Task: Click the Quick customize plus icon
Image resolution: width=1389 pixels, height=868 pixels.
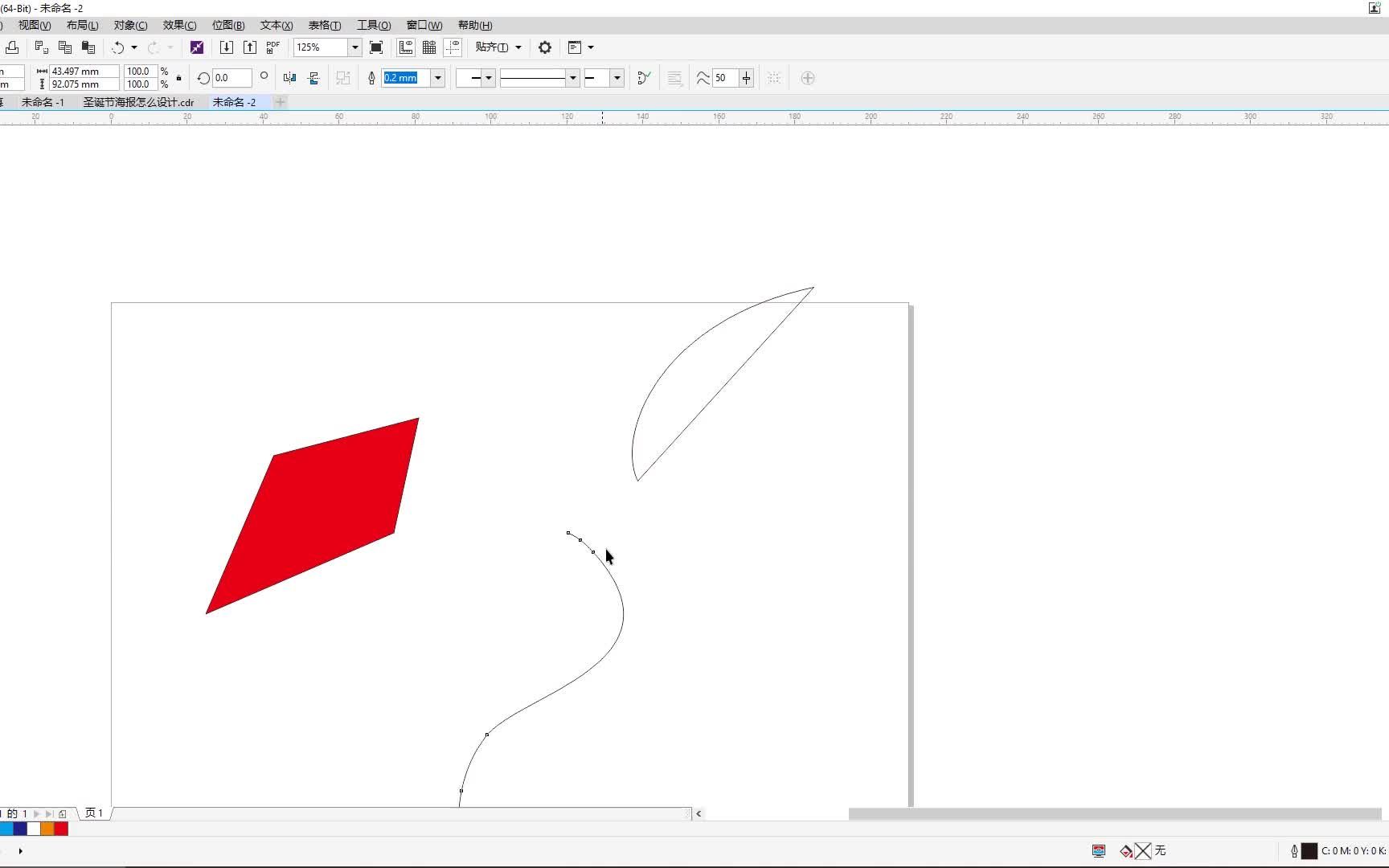Action: tap(808, 78)
